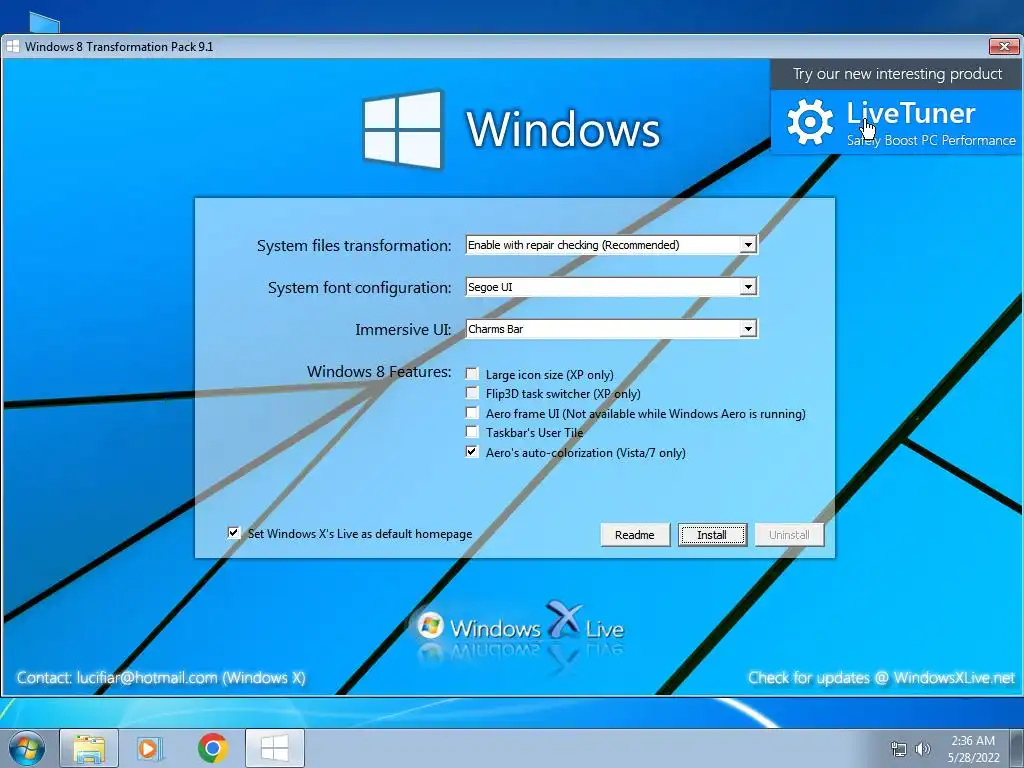
Task: Click 'Safely Boost PC Performance' text
Action: pyautogui.click(x=931, y=140)
